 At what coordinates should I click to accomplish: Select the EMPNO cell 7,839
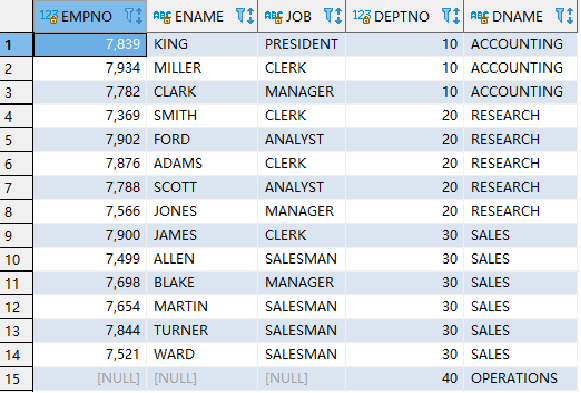90,44
